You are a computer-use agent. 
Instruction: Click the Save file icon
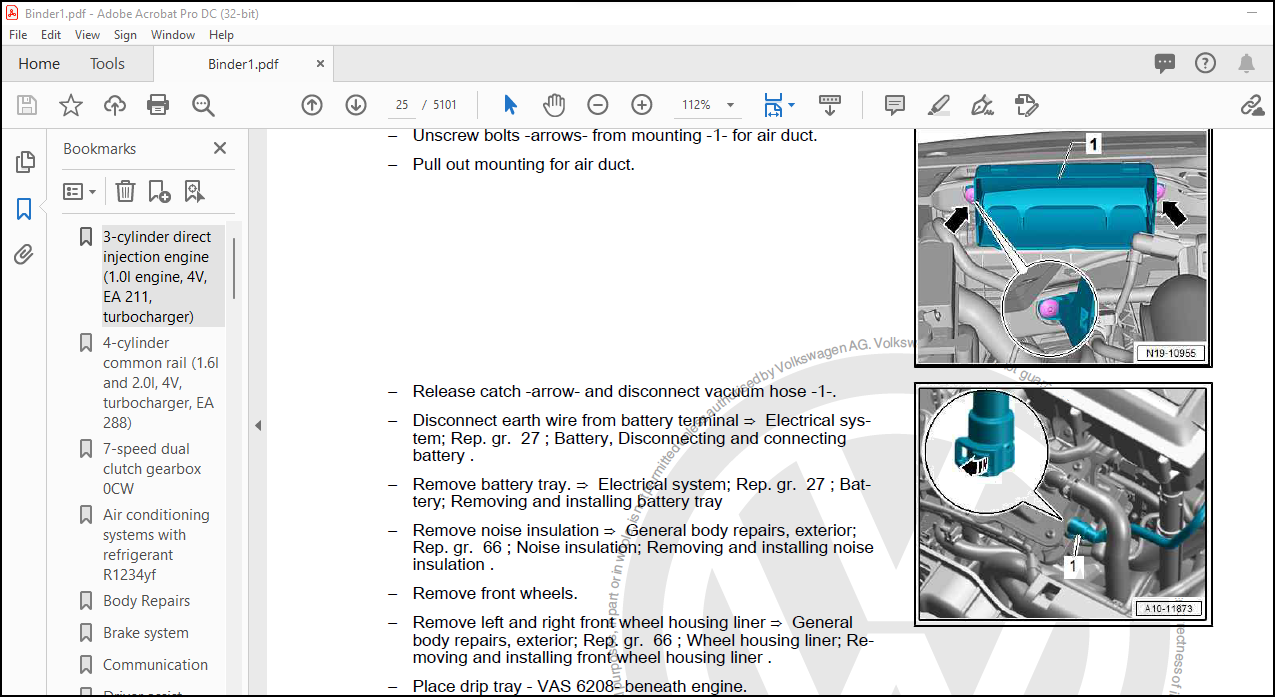pos(27,105)
